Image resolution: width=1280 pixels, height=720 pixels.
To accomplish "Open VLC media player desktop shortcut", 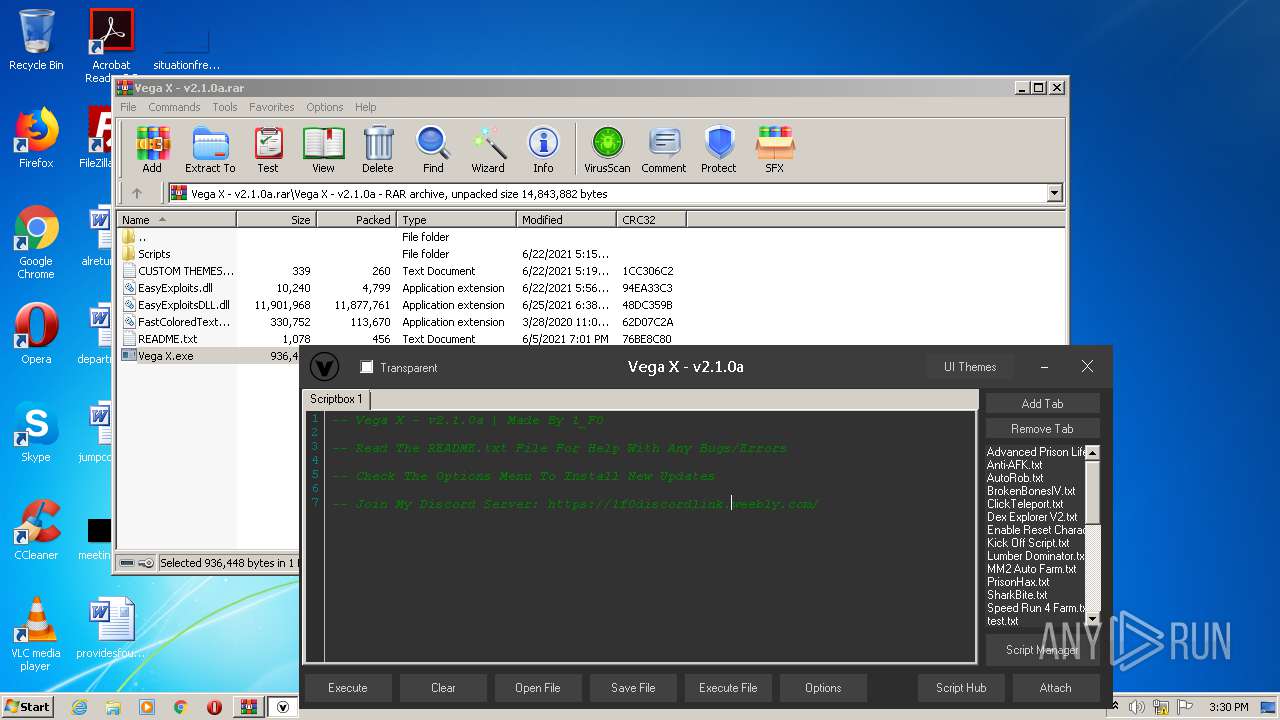I will 36,634.
